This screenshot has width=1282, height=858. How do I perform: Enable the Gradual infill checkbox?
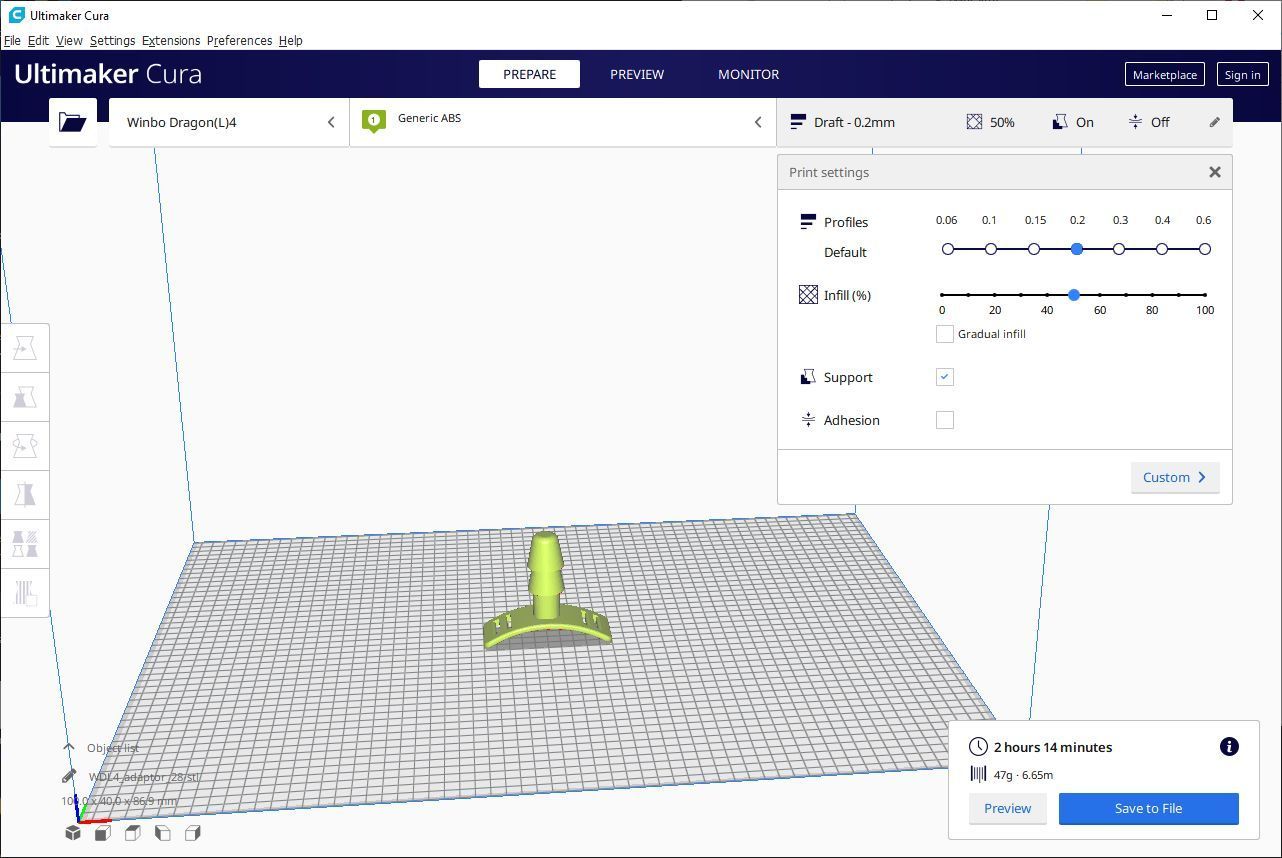pos(944,334)
